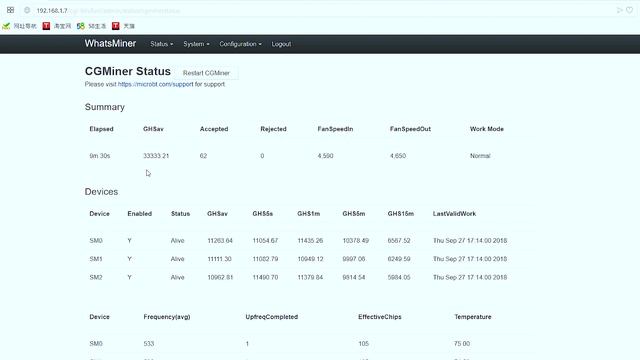
Task: Click the Enabled column header
Action: coord(140,214)
